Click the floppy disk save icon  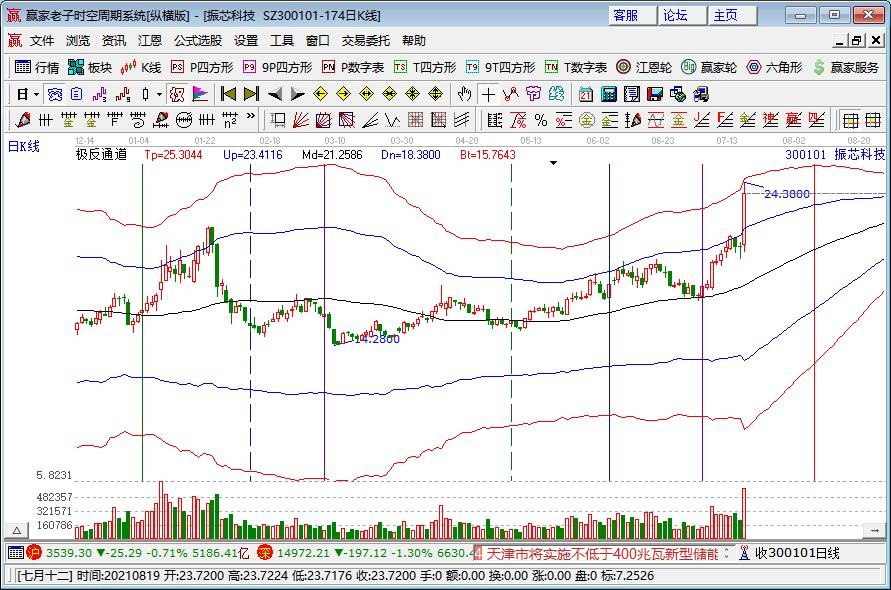(655, 94)
